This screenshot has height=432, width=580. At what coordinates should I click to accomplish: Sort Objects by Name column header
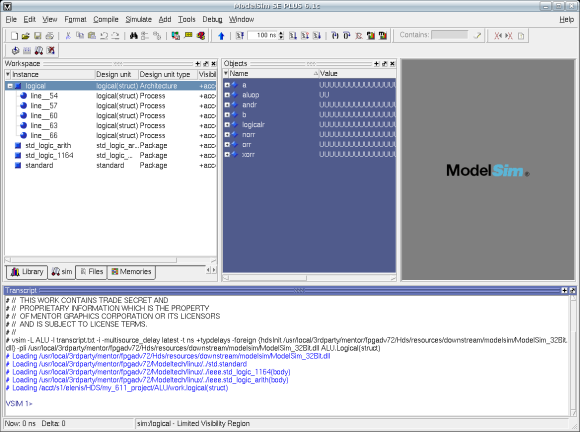pos(272,74)
